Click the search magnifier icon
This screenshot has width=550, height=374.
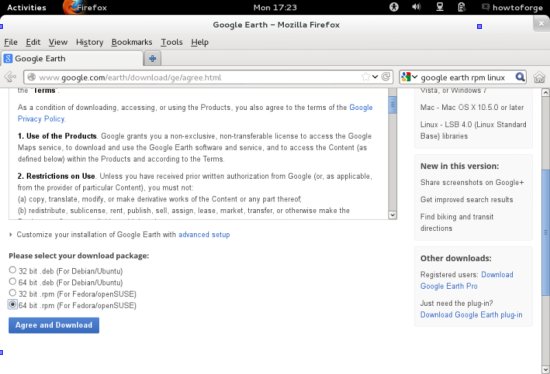tap(520, 77)
